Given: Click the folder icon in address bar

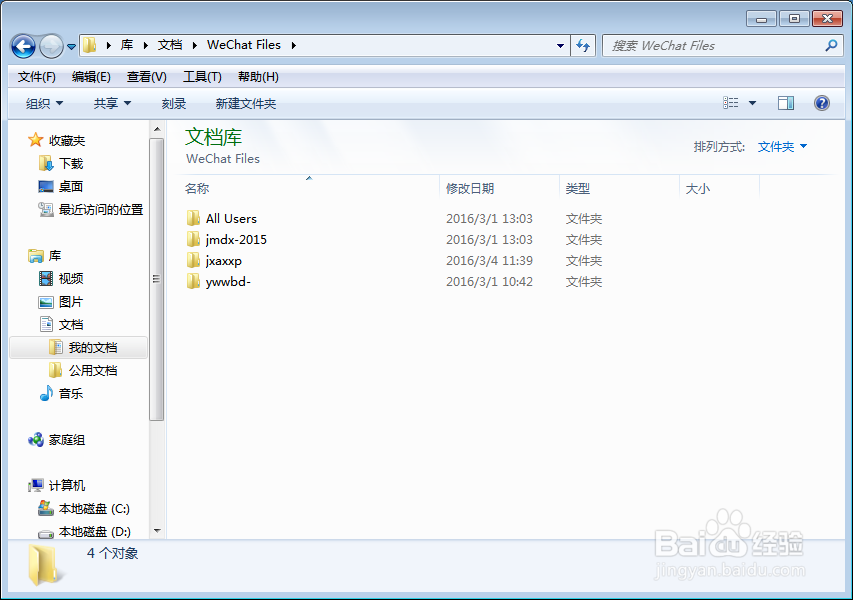Looking at the screenshot, I should 90,45.
